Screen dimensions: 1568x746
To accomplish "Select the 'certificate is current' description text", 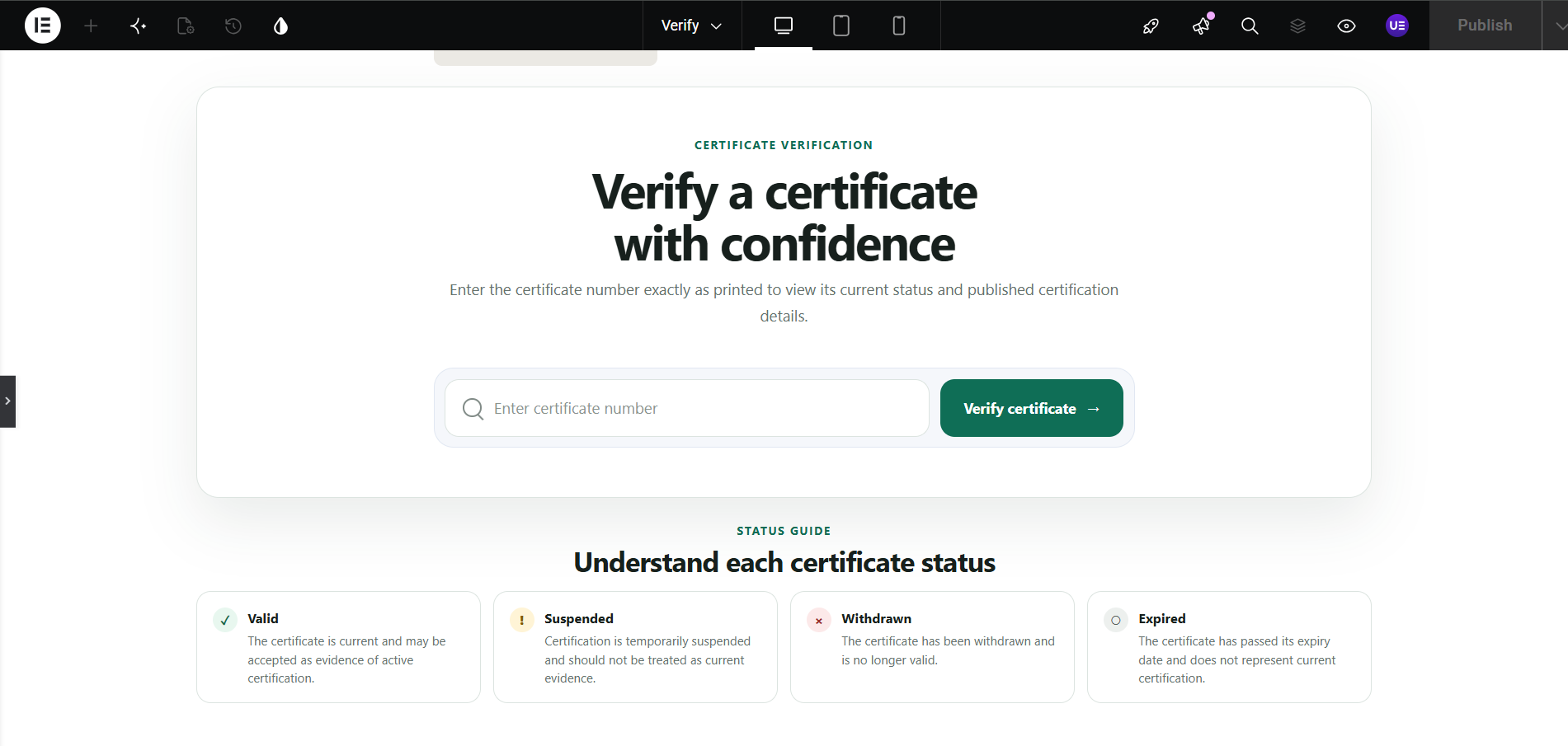I will [346, 659].
